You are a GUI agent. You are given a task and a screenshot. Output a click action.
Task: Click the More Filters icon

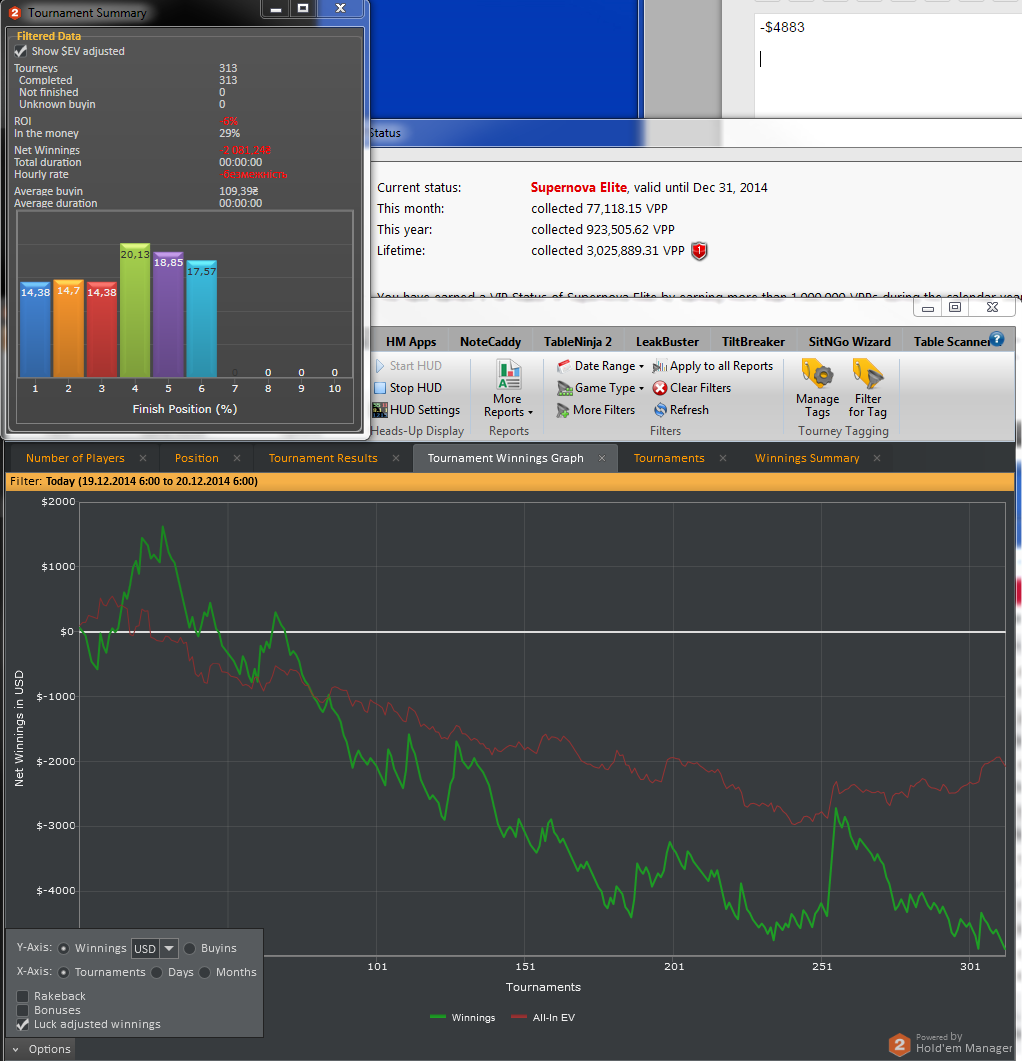(x=562, y=410)
